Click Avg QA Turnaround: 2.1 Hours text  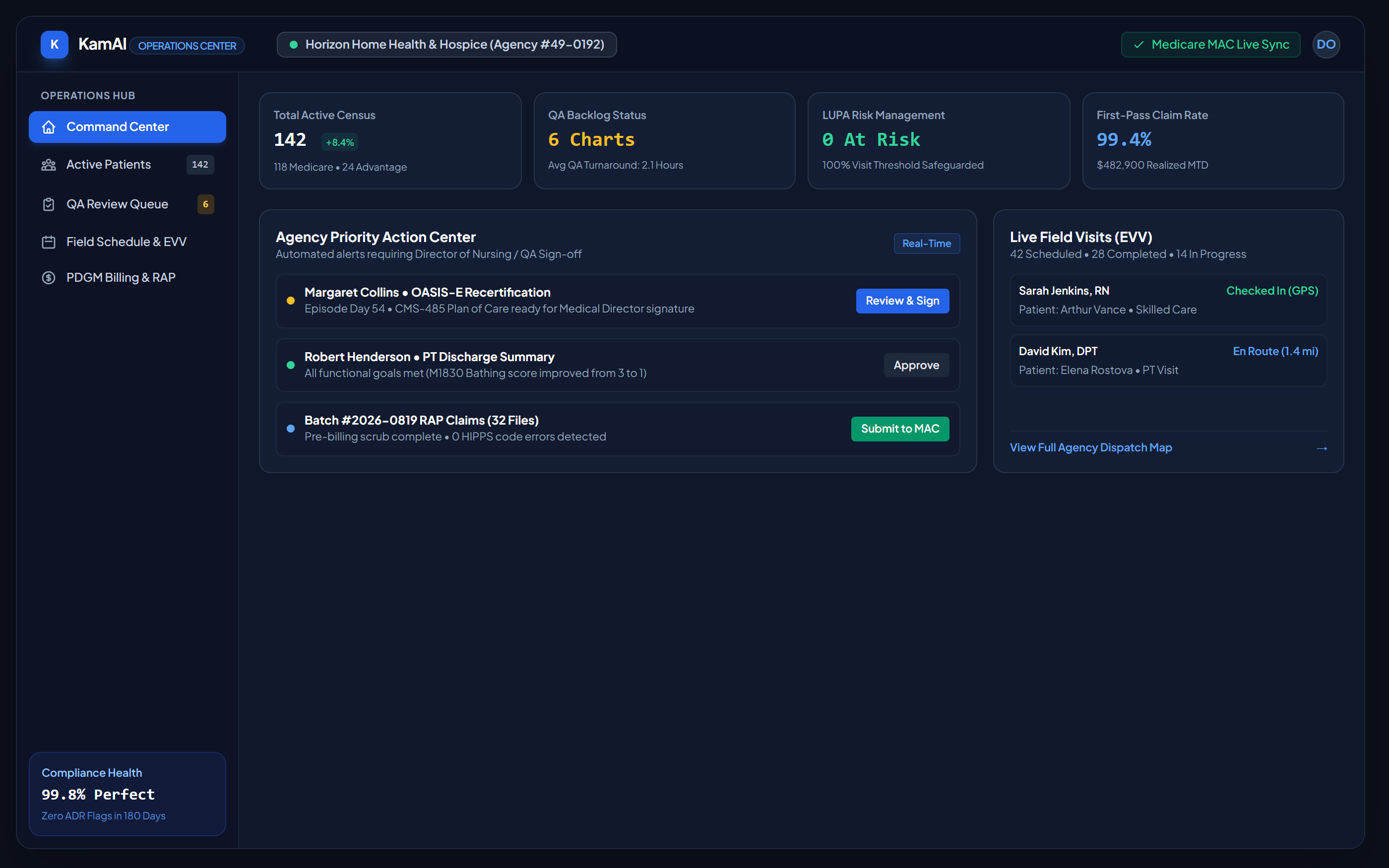coord(615,165)
